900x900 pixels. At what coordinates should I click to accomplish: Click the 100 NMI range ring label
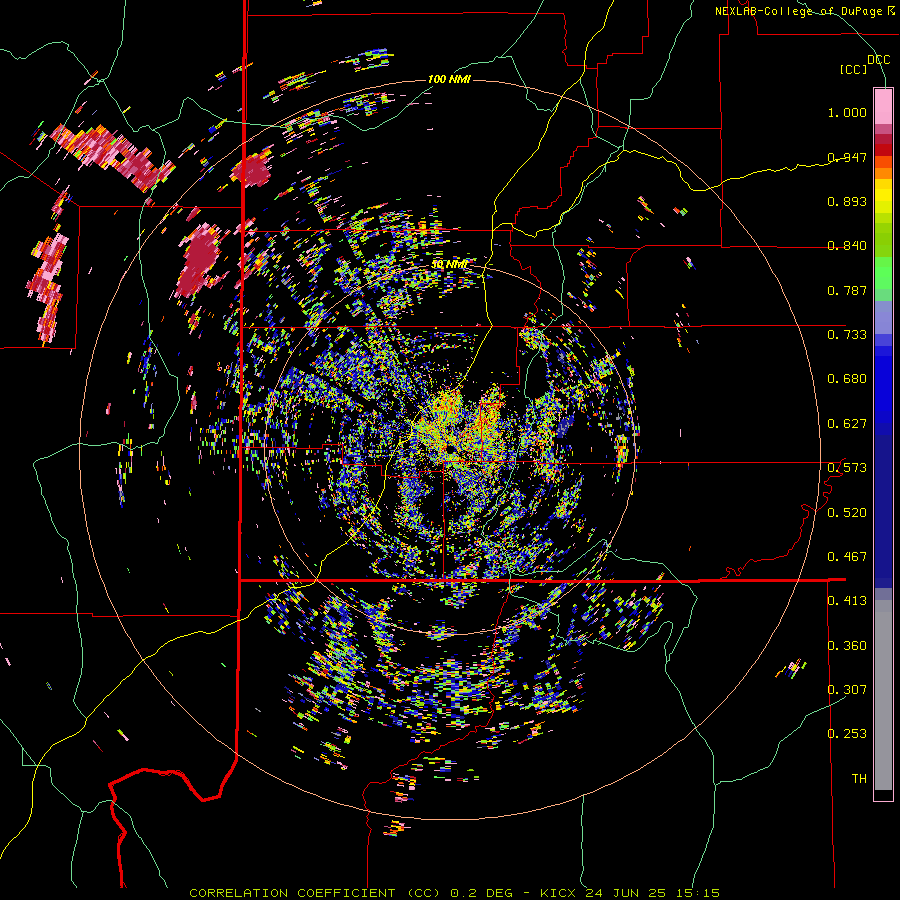pos(449,79)
